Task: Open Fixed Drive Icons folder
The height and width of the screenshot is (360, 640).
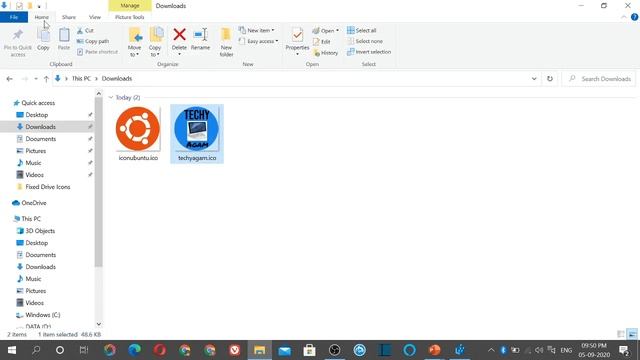Action: pos(47,187)
